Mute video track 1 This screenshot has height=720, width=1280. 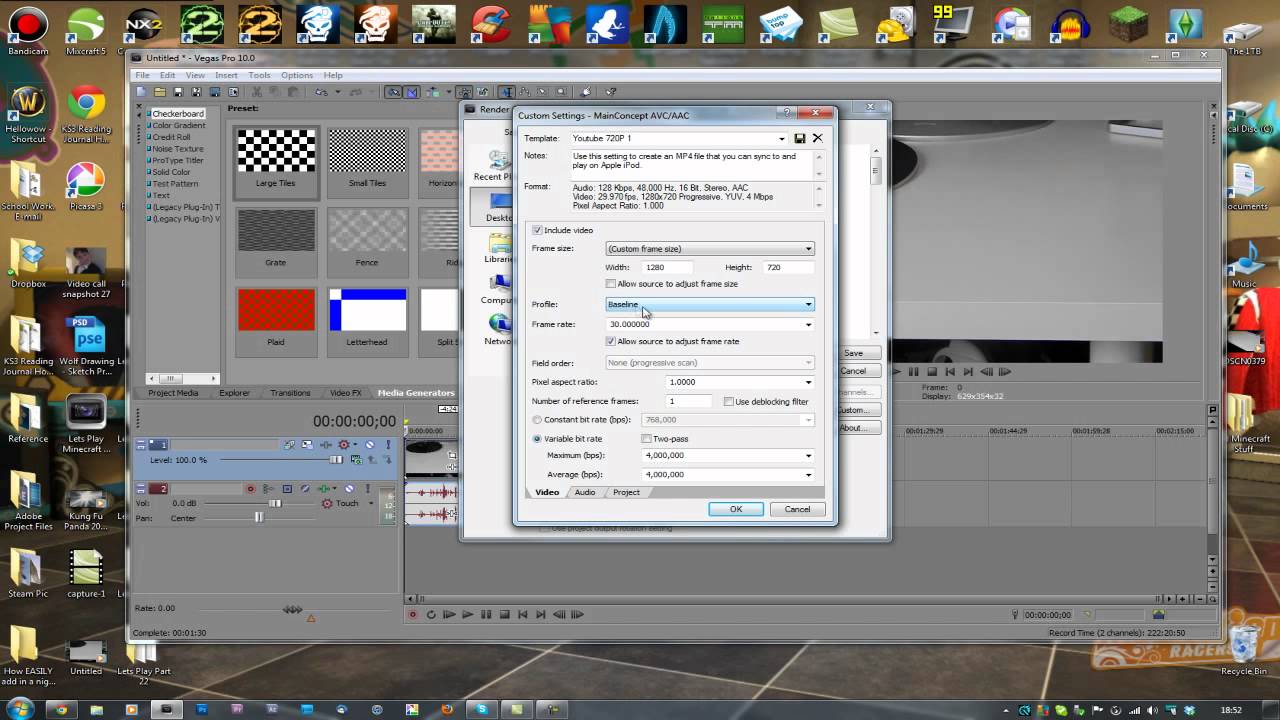click(x=370, y=445)
